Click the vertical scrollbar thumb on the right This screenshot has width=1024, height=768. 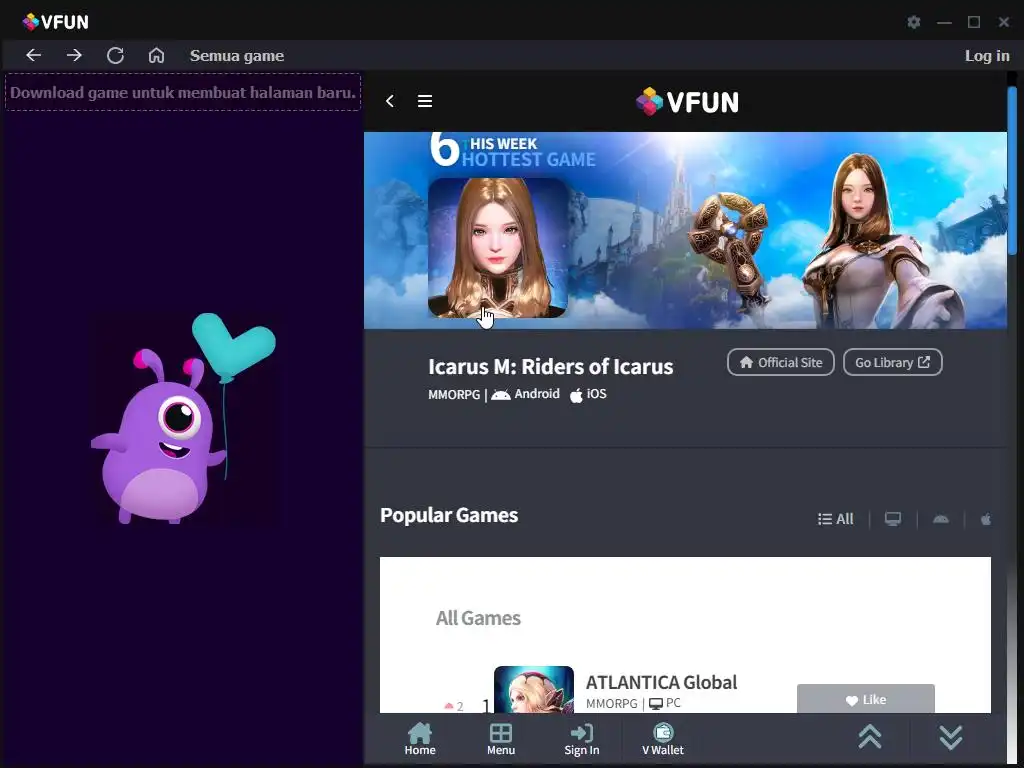point(1012,171)
